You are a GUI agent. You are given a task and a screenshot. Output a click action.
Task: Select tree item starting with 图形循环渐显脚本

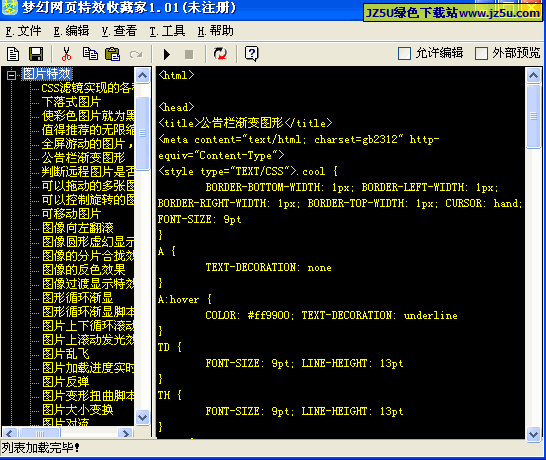coord(88,312)
